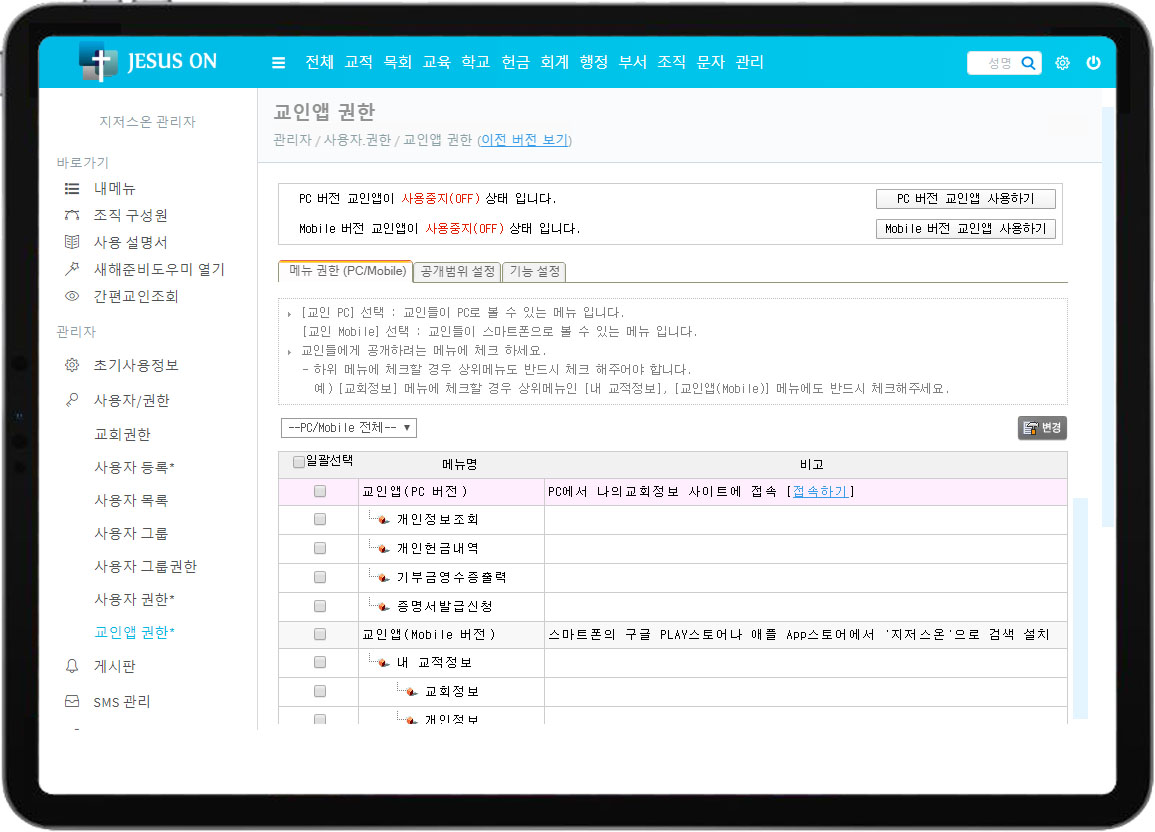Viewport: 1155px width, 832px height.
Task: Check the 개인정보조회 row checkbox
Action: click(x=320, y=520)
